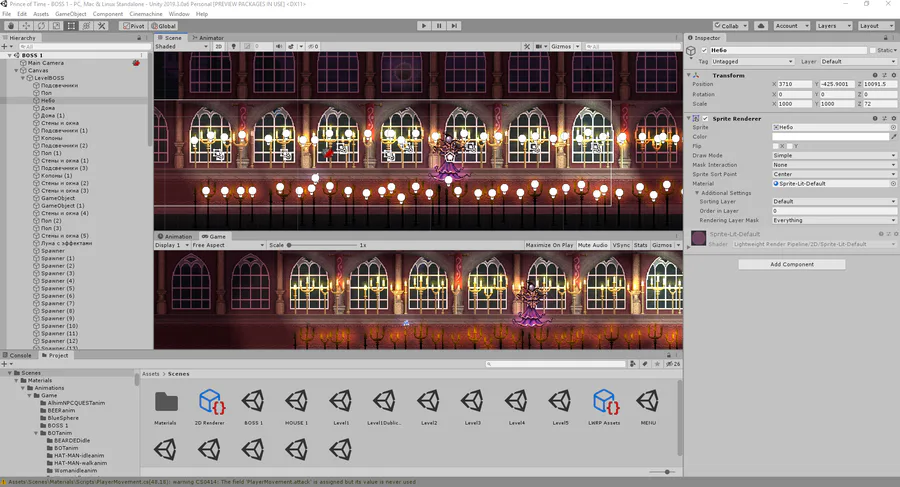Click the lock icon on Inspector panel
The width and height of the screenshot is (900, 487).
pyautogui.click(x=885, y=38)
